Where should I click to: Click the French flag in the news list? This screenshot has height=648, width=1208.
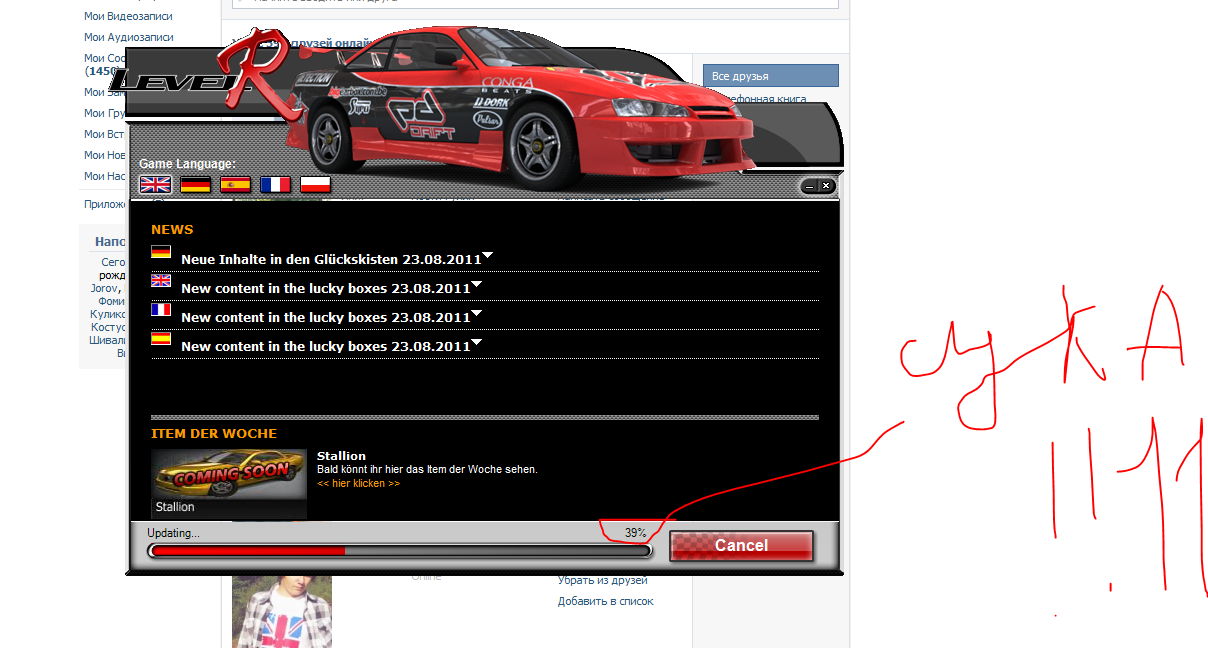(161, 310)
